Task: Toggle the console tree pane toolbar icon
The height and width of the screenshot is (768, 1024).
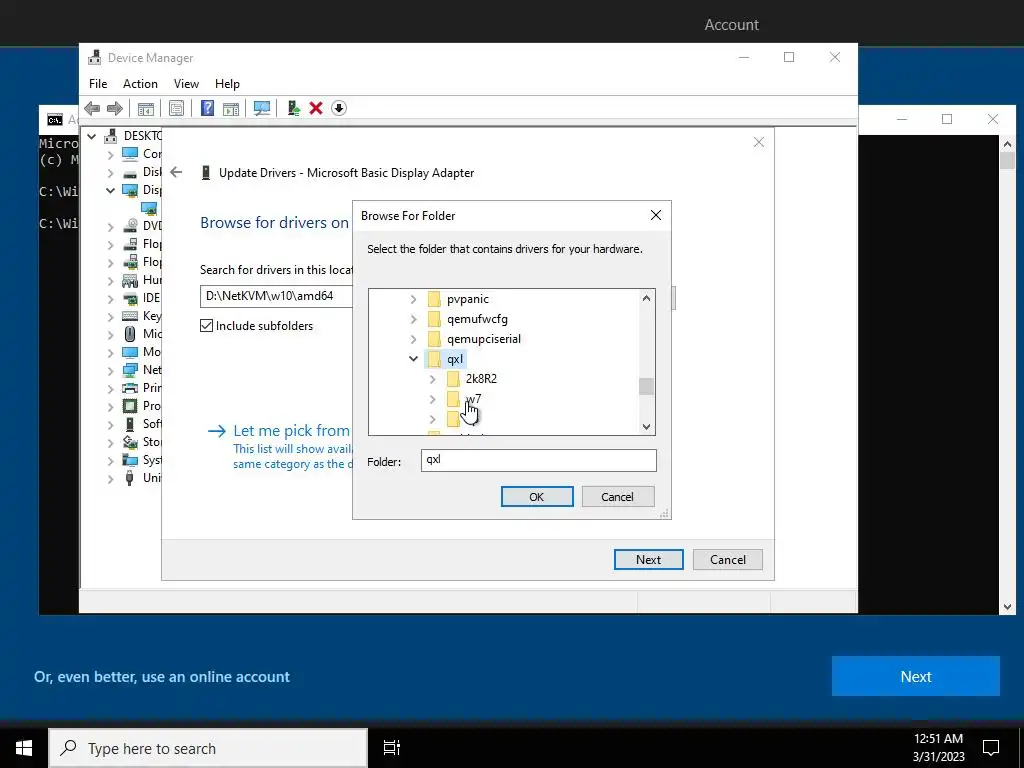Action: point(146,108)
